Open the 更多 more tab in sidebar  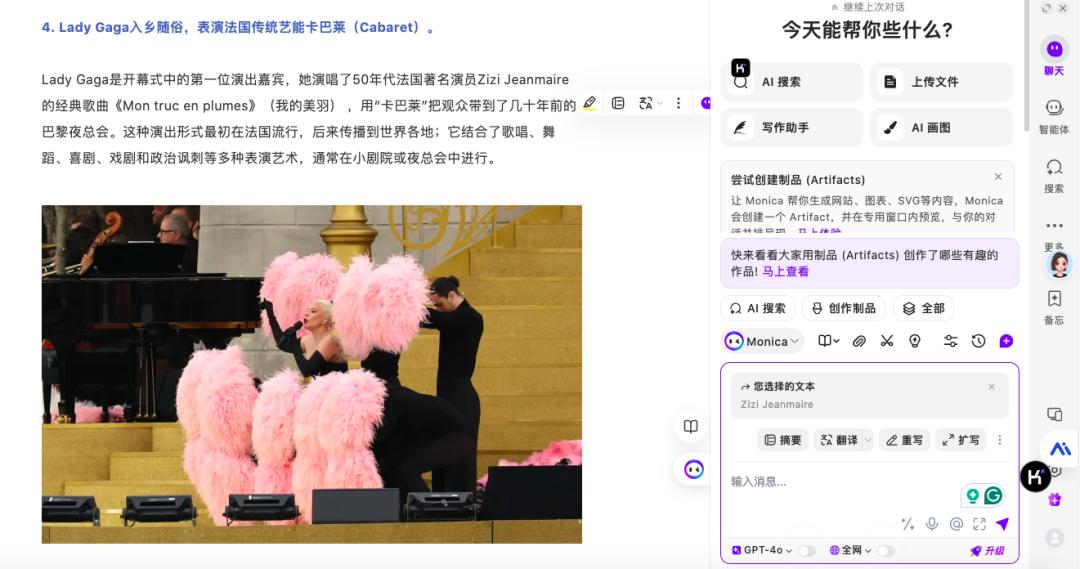tap(1054, 234)
